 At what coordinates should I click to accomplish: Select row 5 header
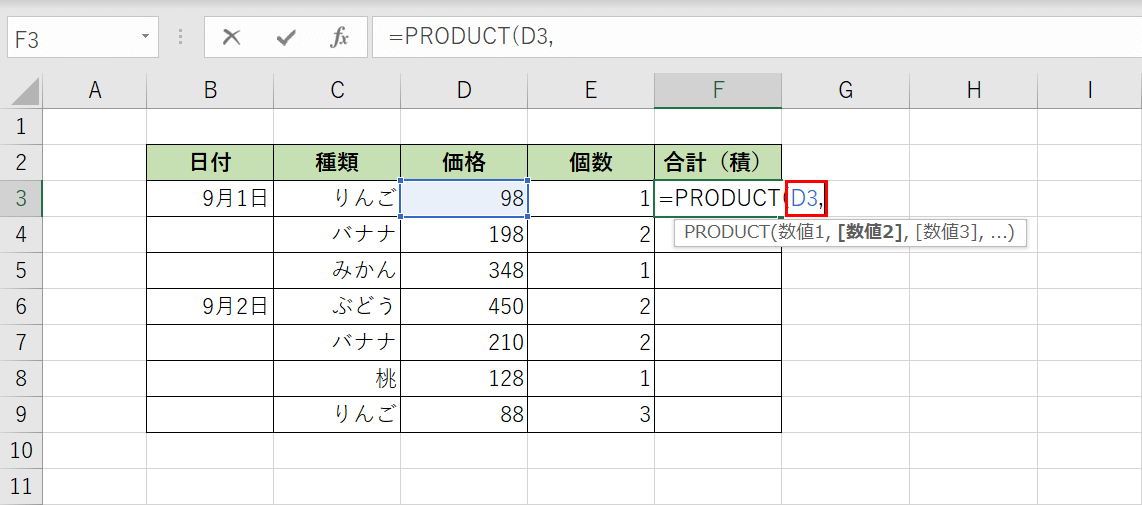21,270
